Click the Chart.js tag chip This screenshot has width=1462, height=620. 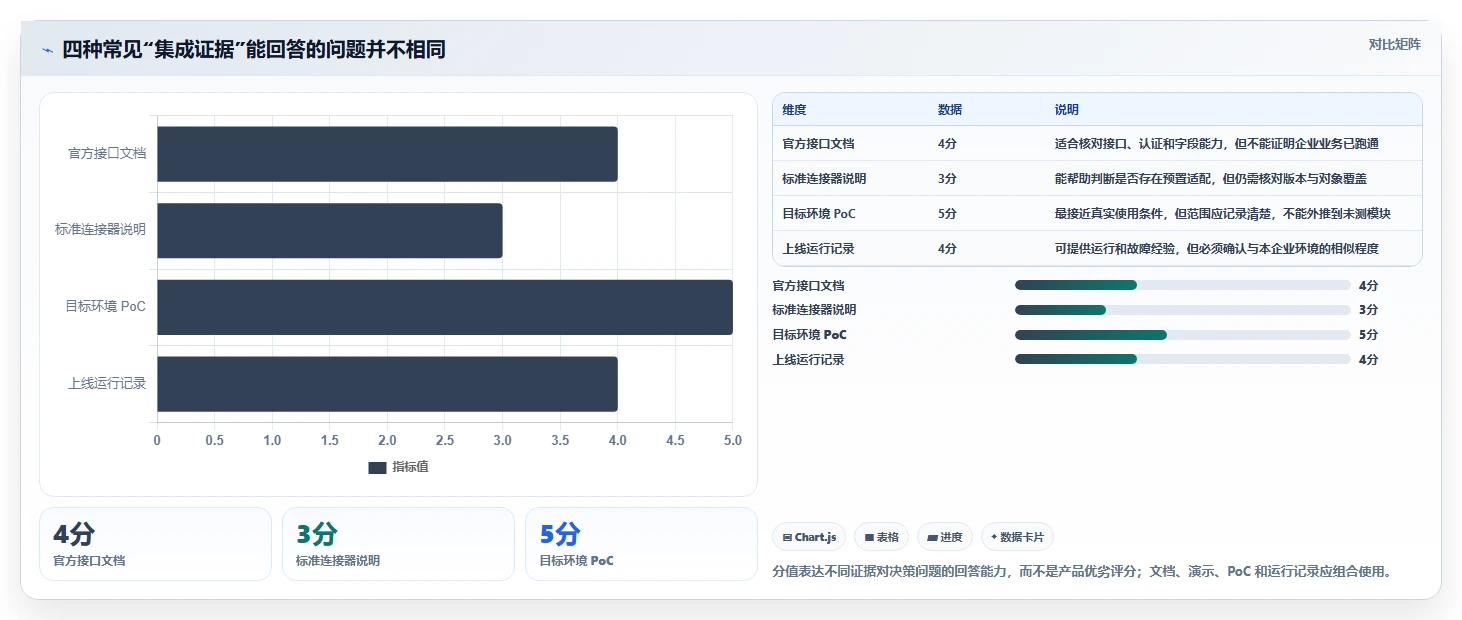point(809,537)
